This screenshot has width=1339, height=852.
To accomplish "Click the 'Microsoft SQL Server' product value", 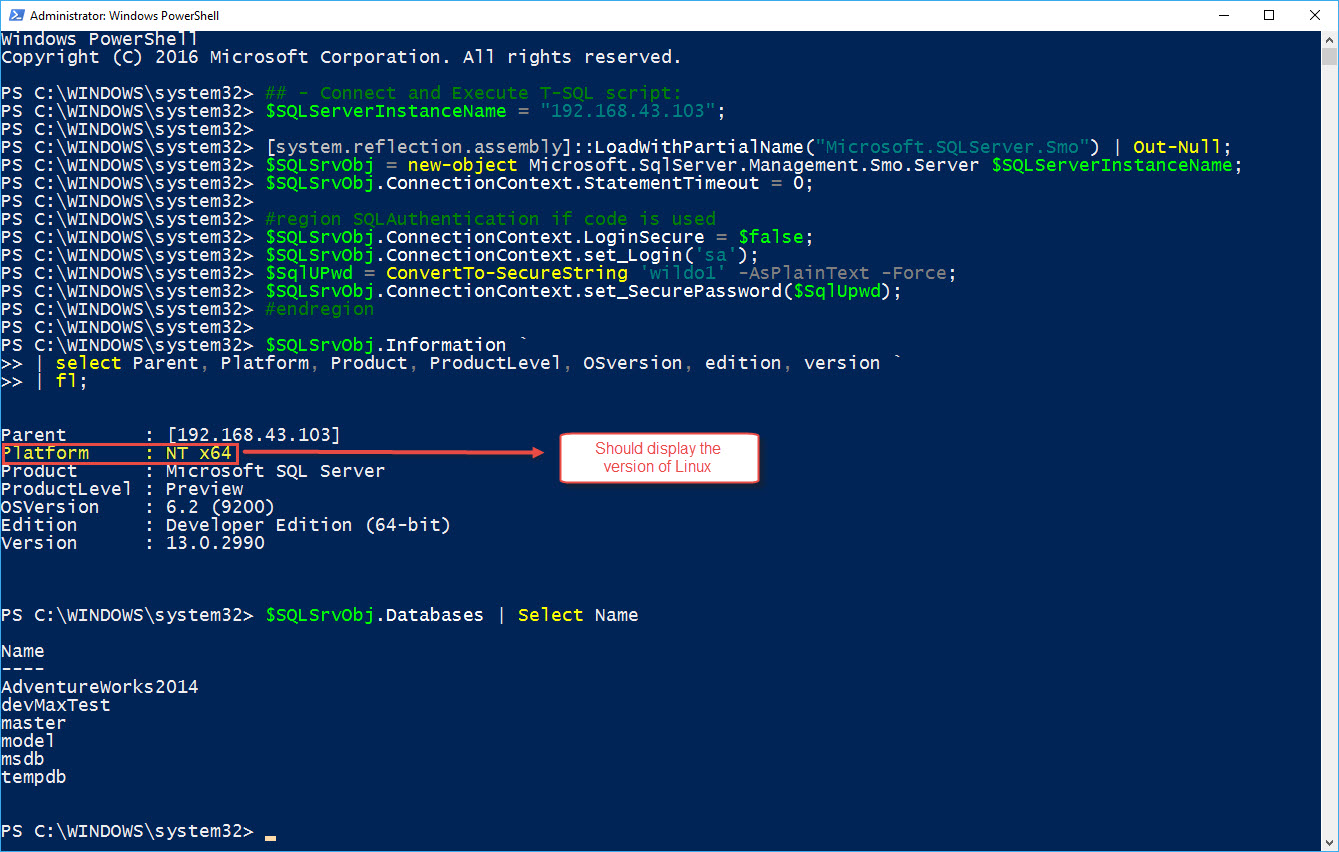I will point(275,471).
